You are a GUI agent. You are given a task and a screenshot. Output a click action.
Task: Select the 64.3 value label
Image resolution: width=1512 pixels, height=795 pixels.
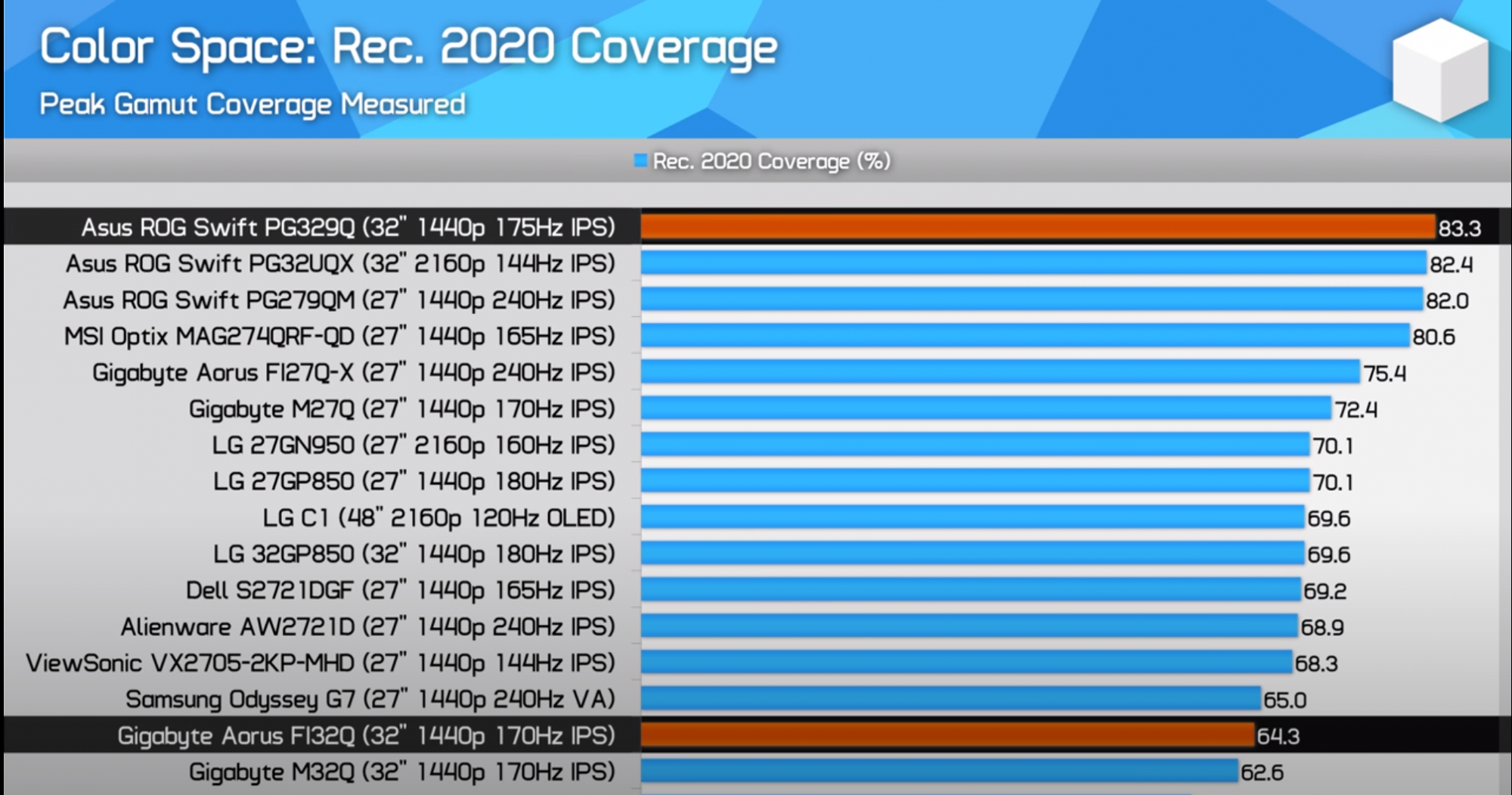pyautogui.click(x=1278, y=737)
